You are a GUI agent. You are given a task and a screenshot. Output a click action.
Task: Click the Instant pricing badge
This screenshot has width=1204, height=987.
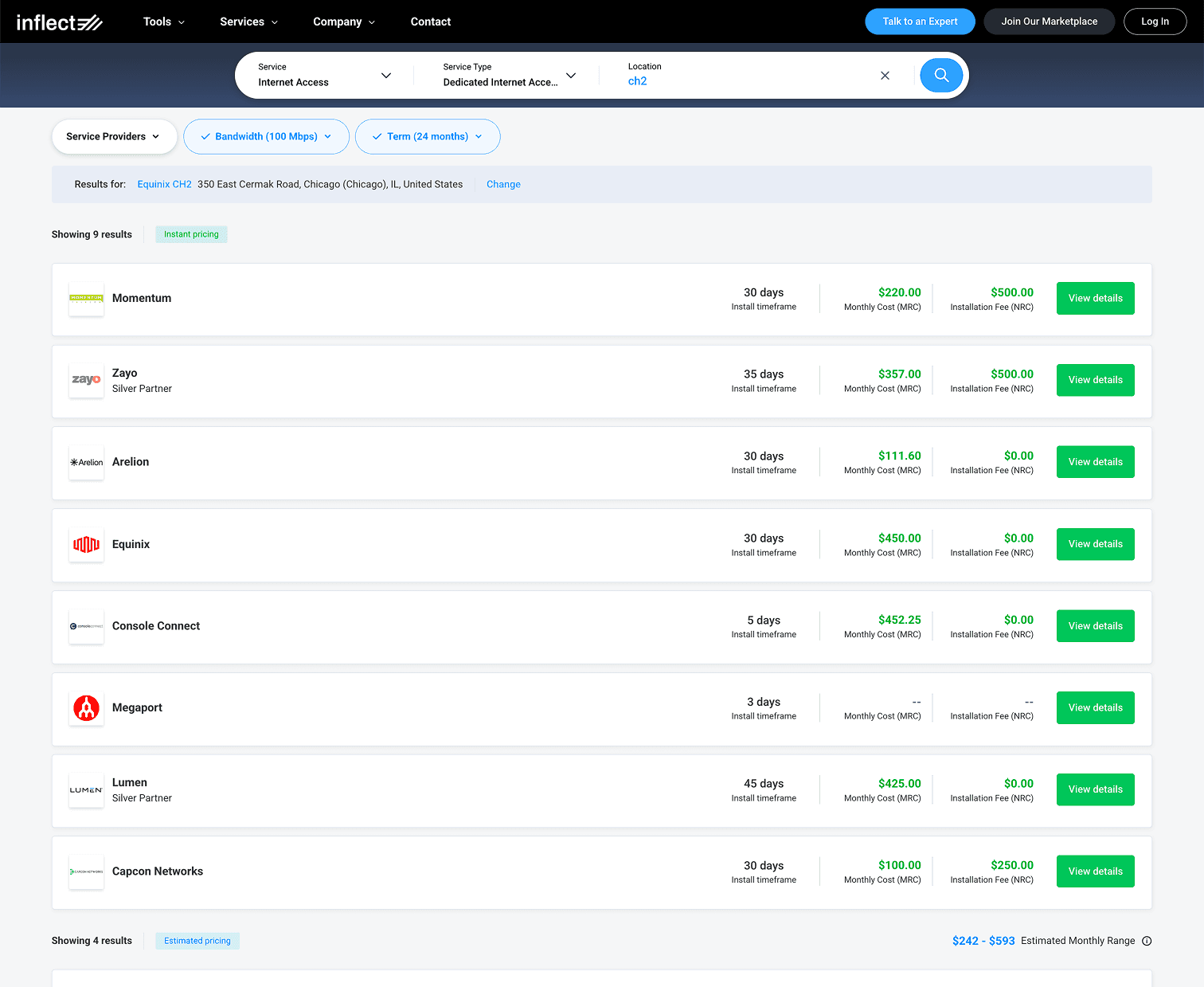pos(191,234)
